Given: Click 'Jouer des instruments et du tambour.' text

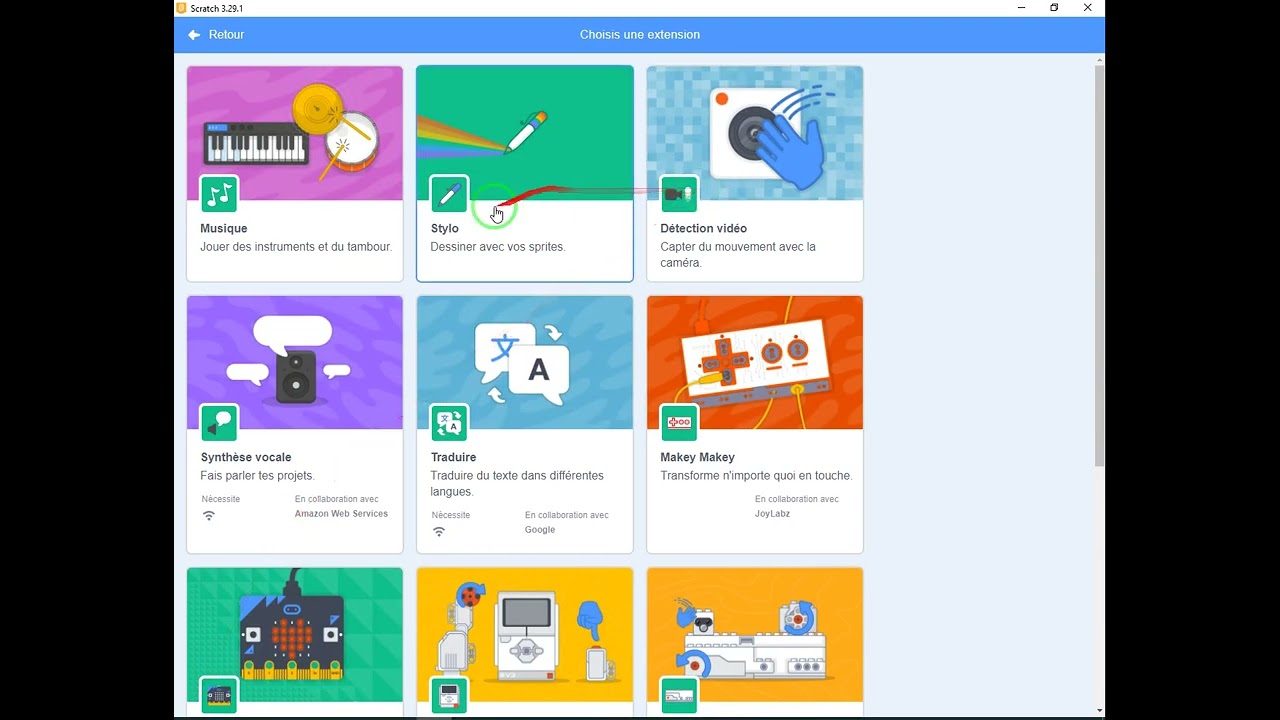Looking at the screenshot, I should coord(296,247).
